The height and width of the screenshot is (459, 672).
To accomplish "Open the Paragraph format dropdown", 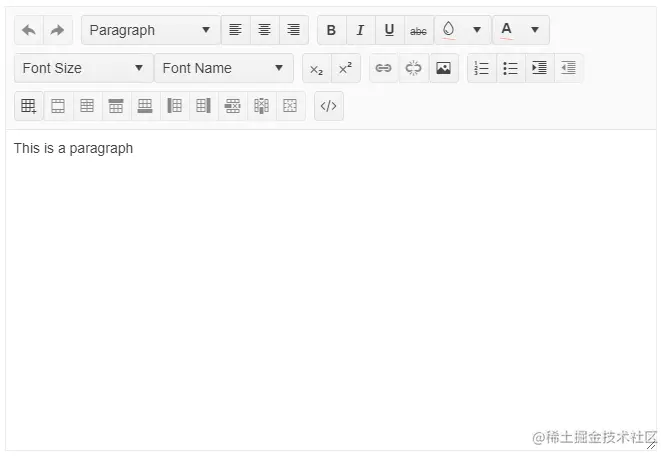I will [151, 30].
